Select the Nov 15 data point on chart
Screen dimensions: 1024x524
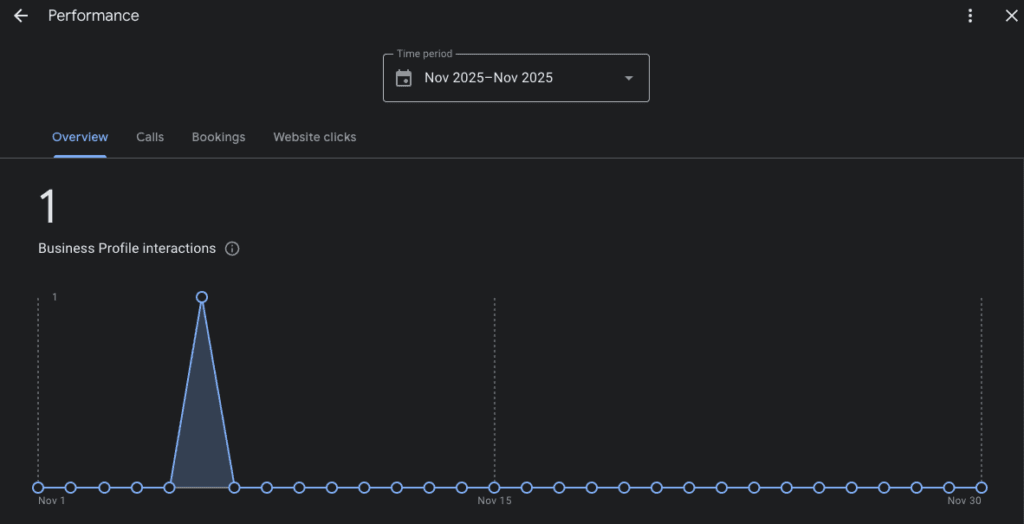(x=494, y=488)
